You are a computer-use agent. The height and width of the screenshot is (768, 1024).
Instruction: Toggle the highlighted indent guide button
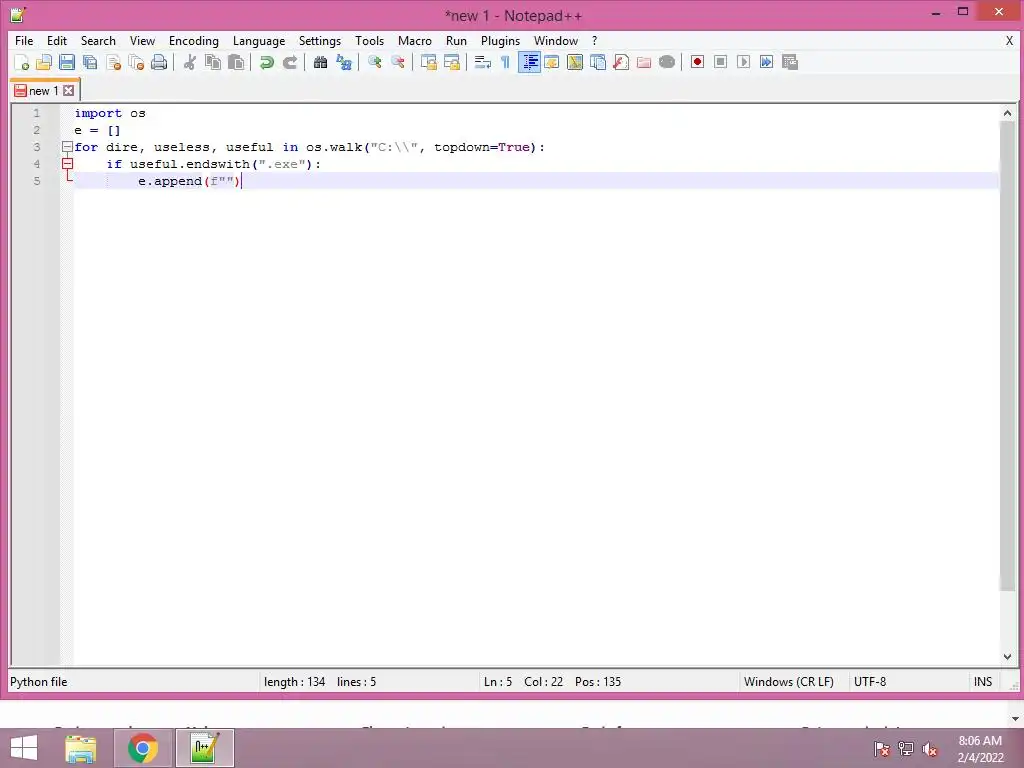click(529, 62)
